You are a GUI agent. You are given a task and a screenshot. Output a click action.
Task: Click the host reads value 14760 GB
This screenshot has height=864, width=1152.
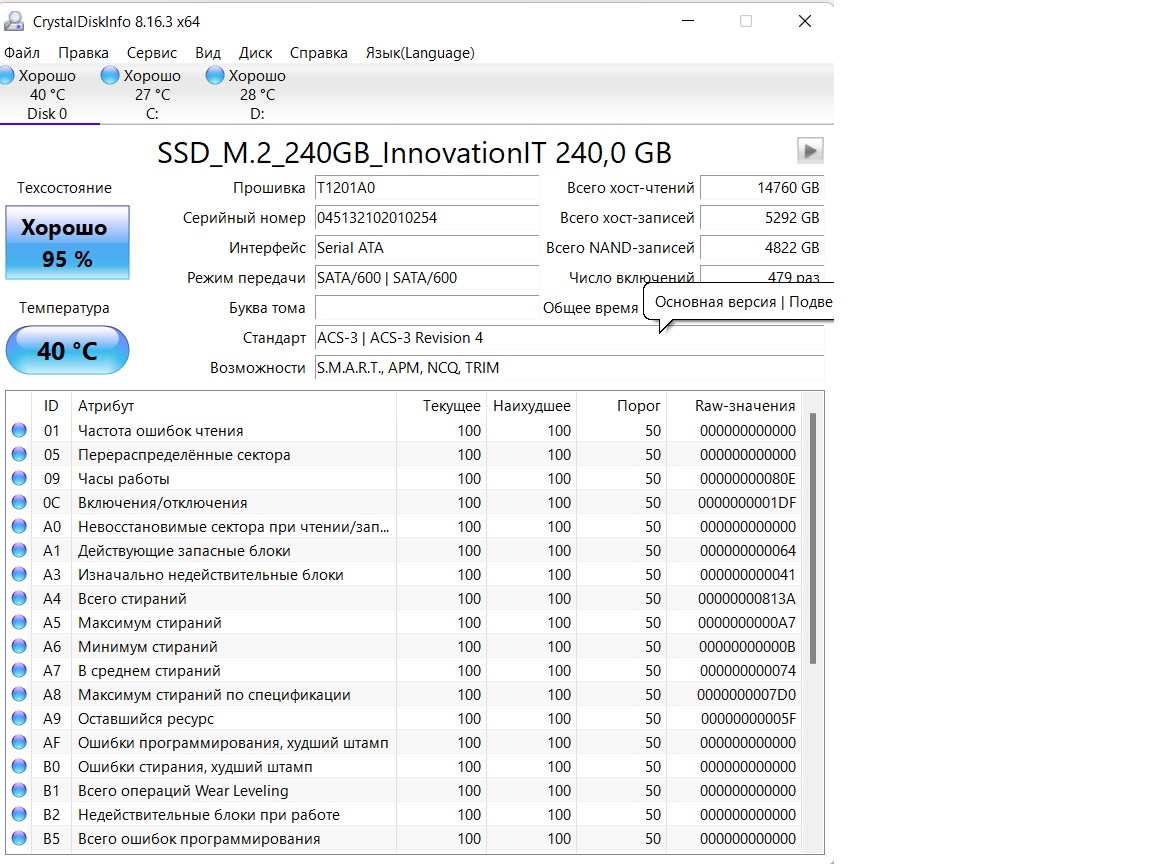tap(762, 187)
